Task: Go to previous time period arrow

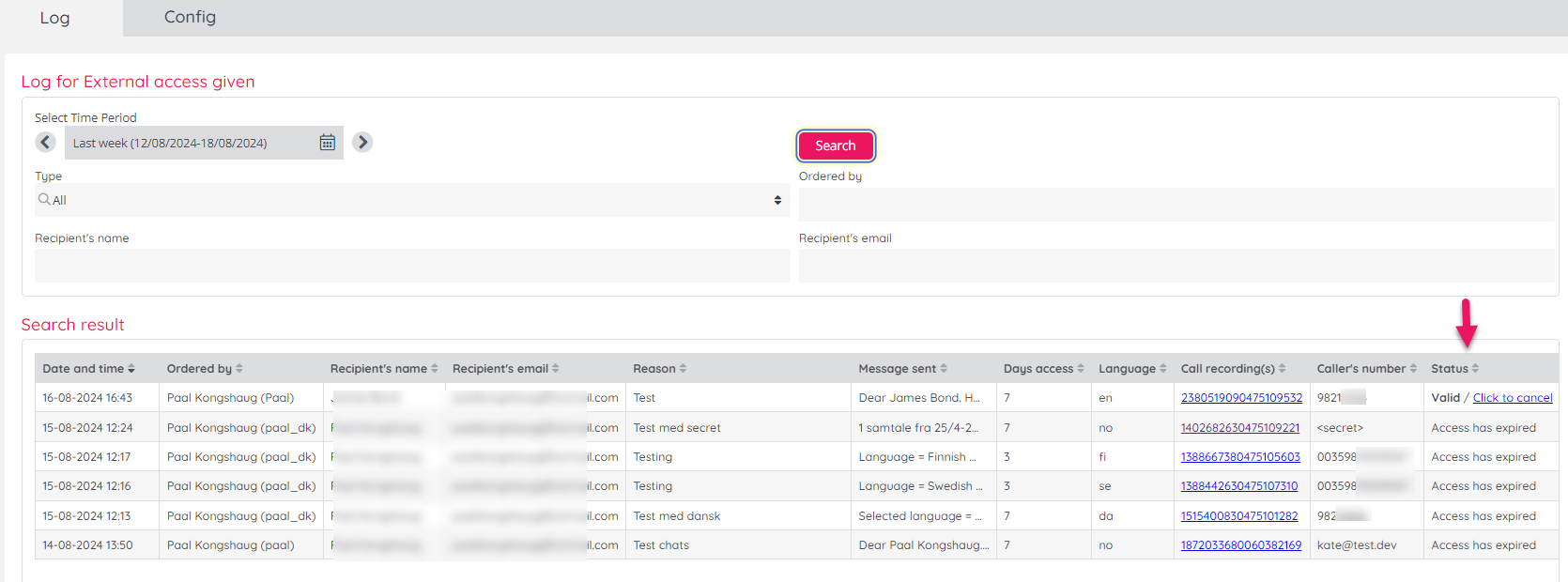Action: point(45,142)
